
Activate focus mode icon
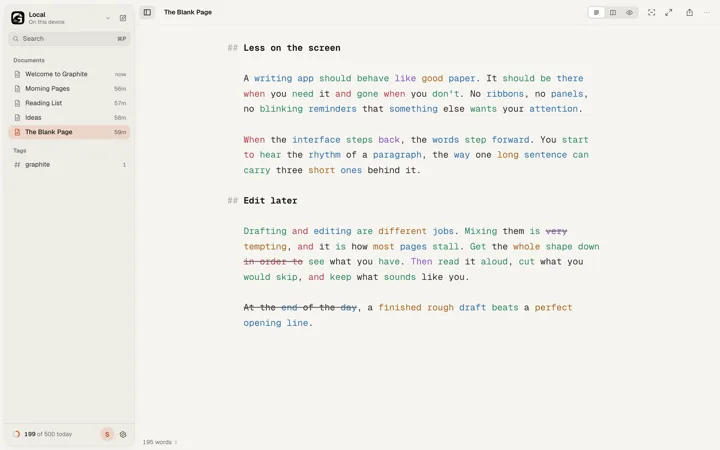[651, 12]
